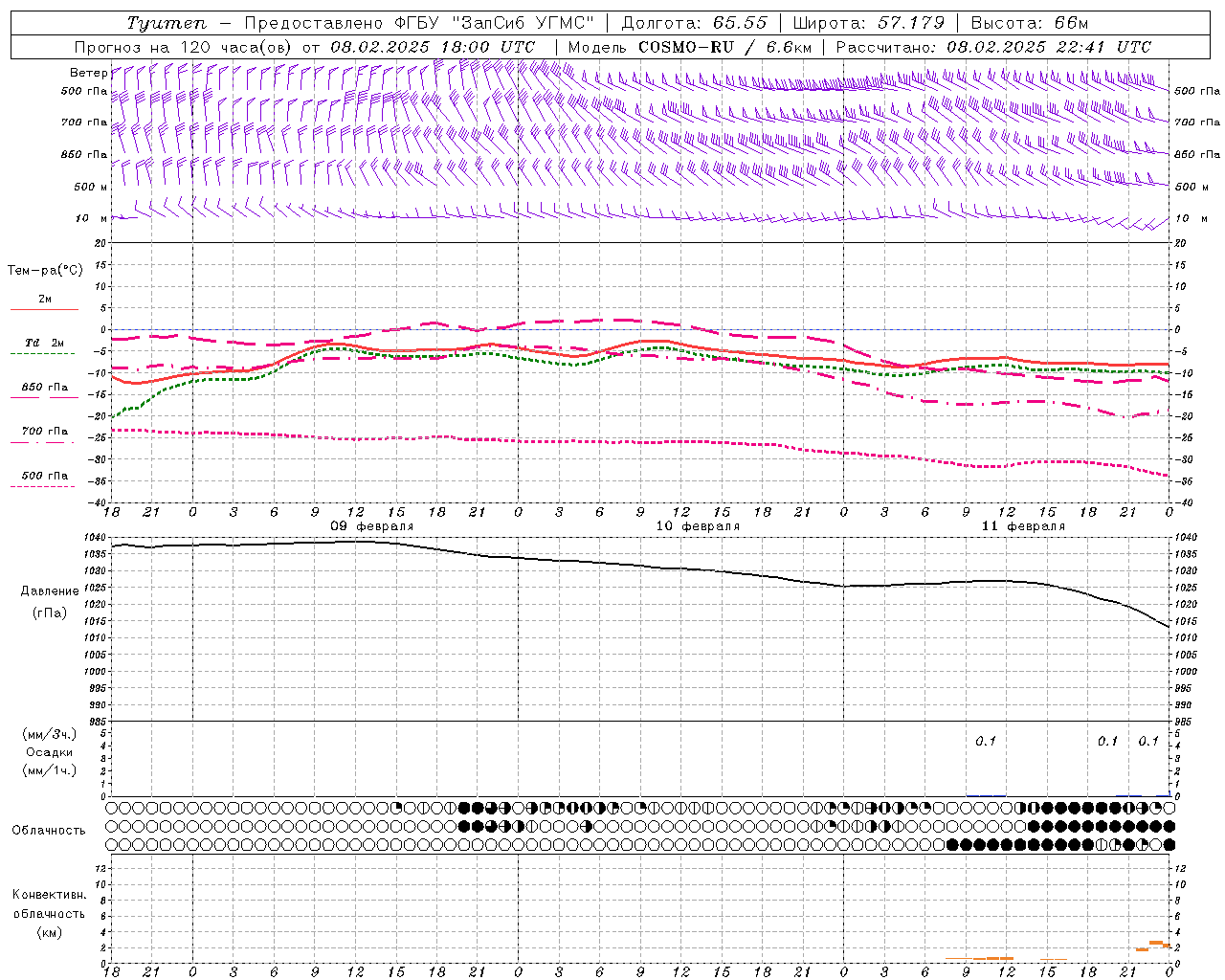Image resolution: width=1225 pixels, height=980 pixels.
Task: Click the "09 февраля" date label
Action: coord(372,526)
